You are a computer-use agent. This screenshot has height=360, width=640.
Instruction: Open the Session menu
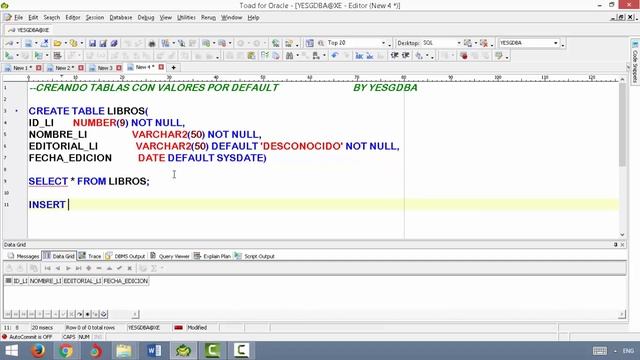95,18
